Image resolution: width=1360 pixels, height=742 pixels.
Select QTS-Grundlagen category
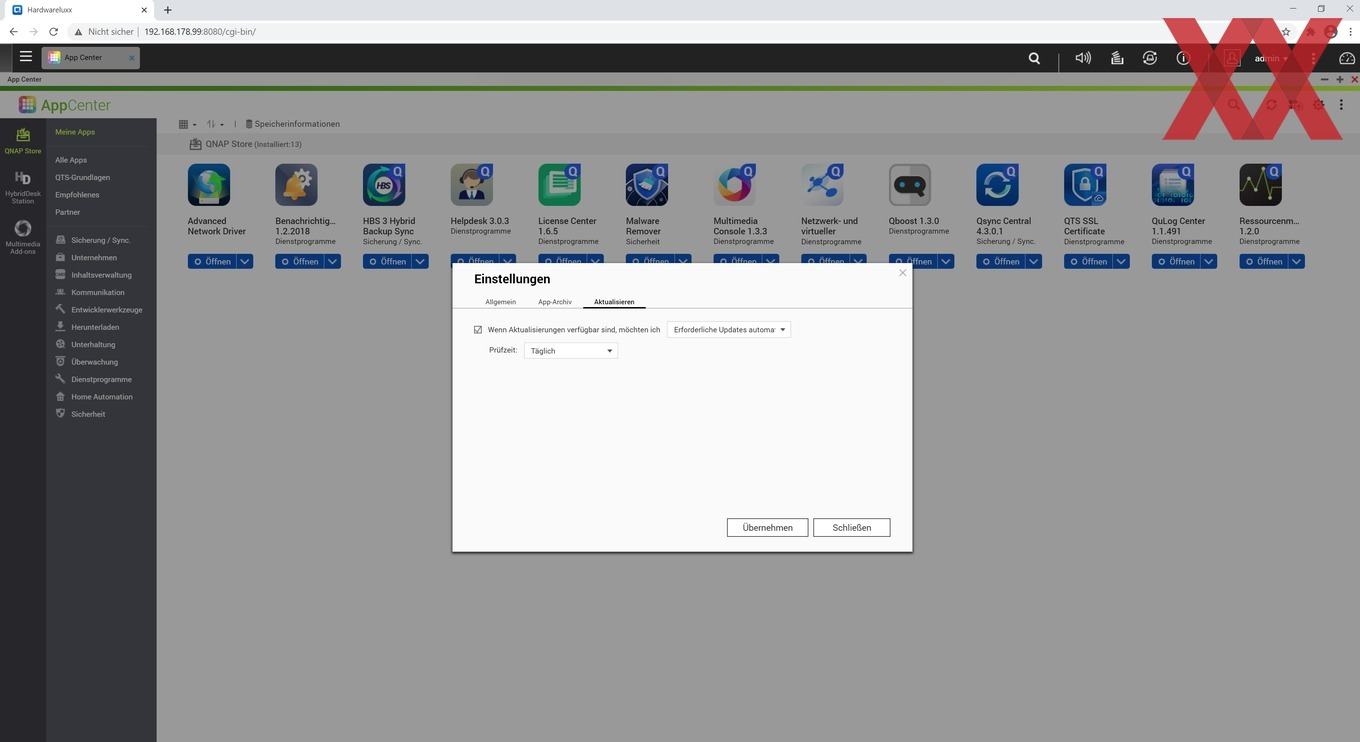pos(83,177)
